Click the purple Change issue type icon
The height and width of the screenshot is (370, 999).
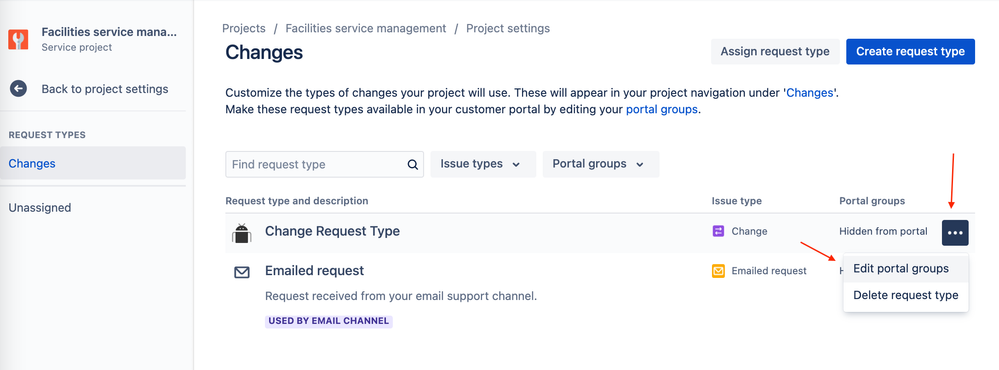(718, 231)
